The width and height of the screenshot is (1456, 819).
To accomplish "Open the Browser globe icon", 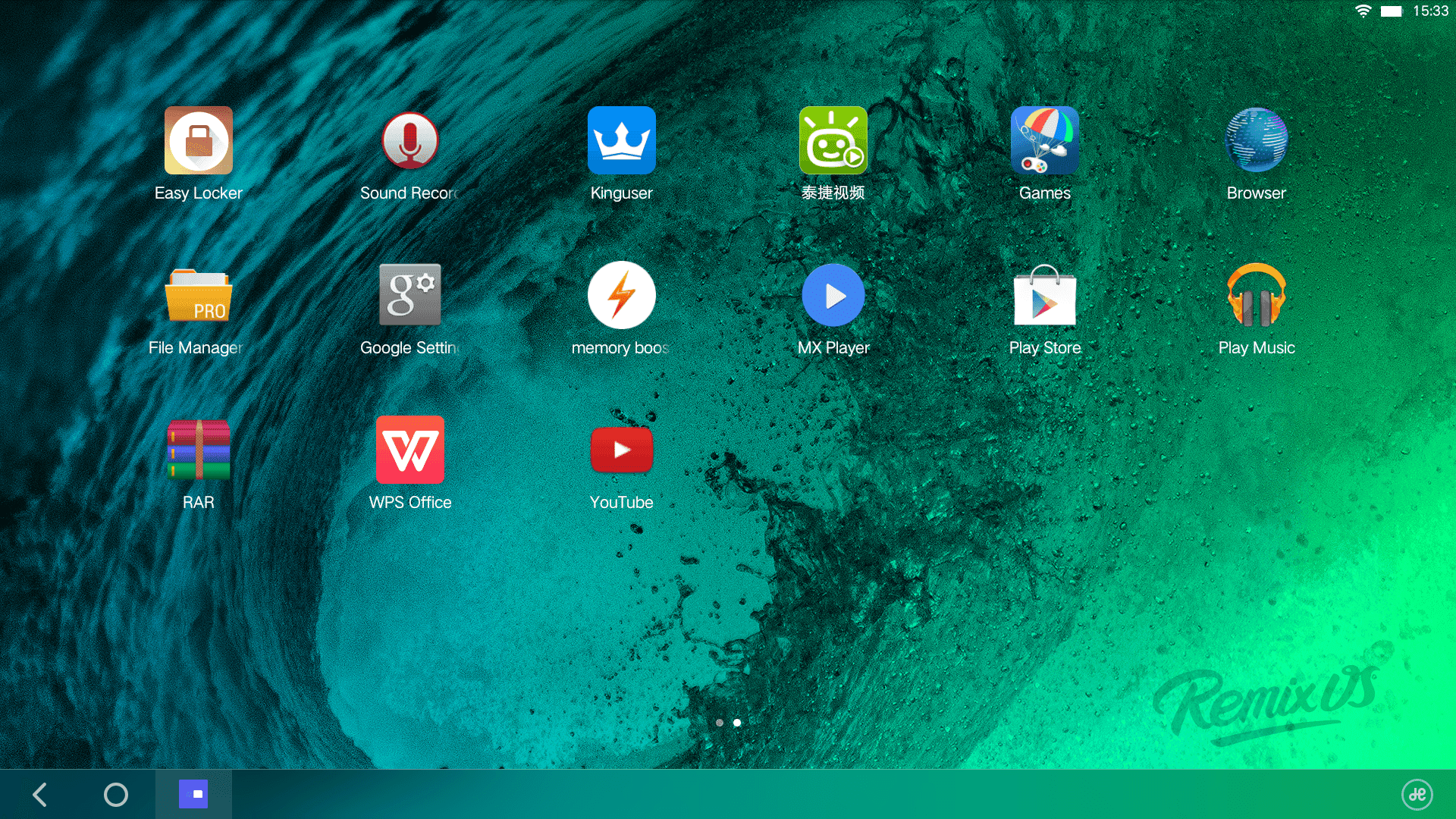I will point(1257,140).
